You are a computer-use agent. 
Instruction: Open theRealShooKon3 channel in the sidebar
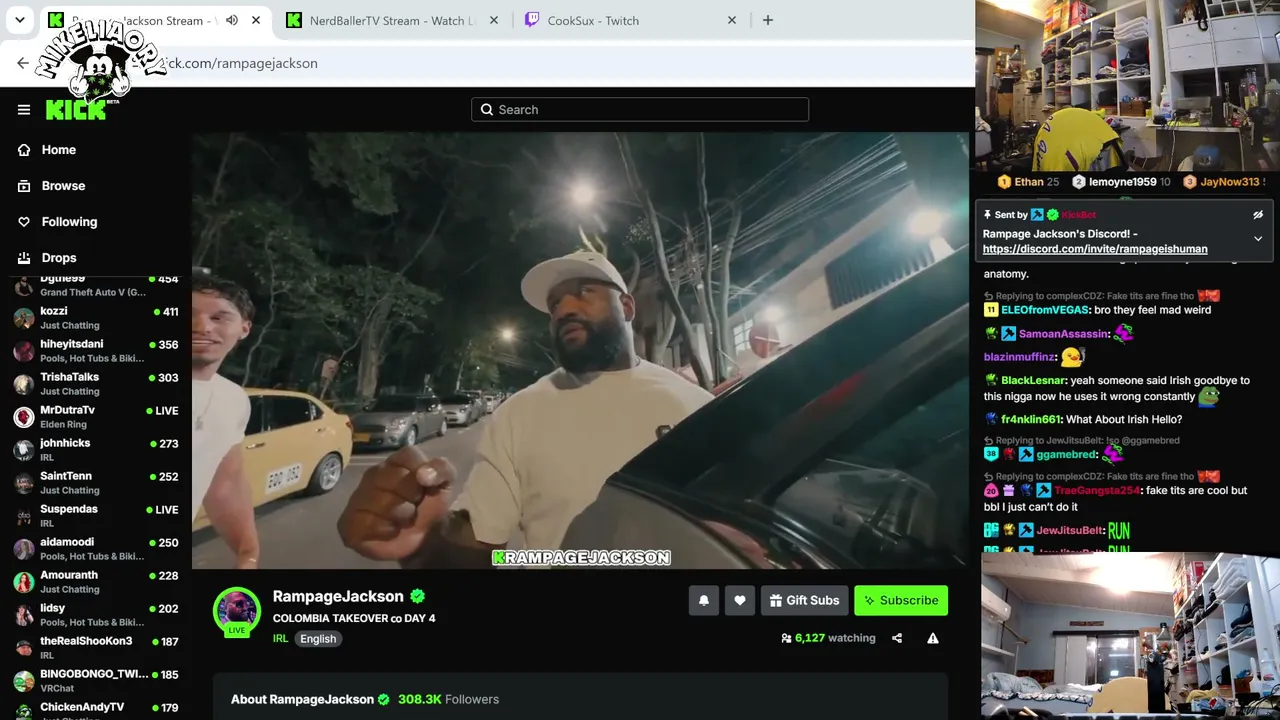[x=96, y=648]
